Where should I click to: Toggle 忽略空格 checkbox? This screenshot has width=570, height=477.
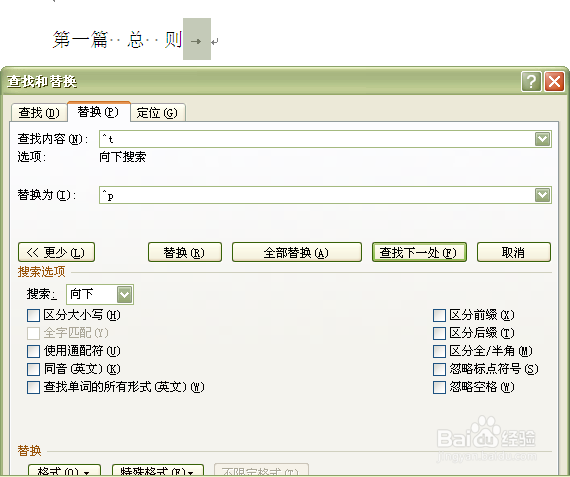point(439,387)
